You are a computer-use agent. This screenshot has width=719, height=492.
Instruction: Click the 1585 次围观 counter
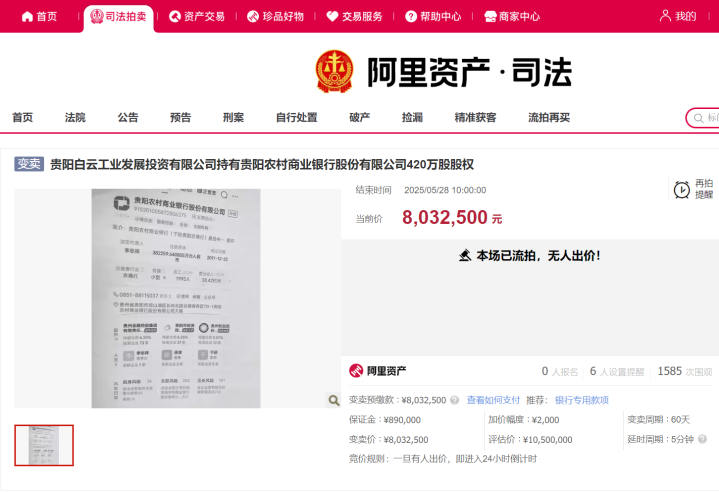point(685,371)
